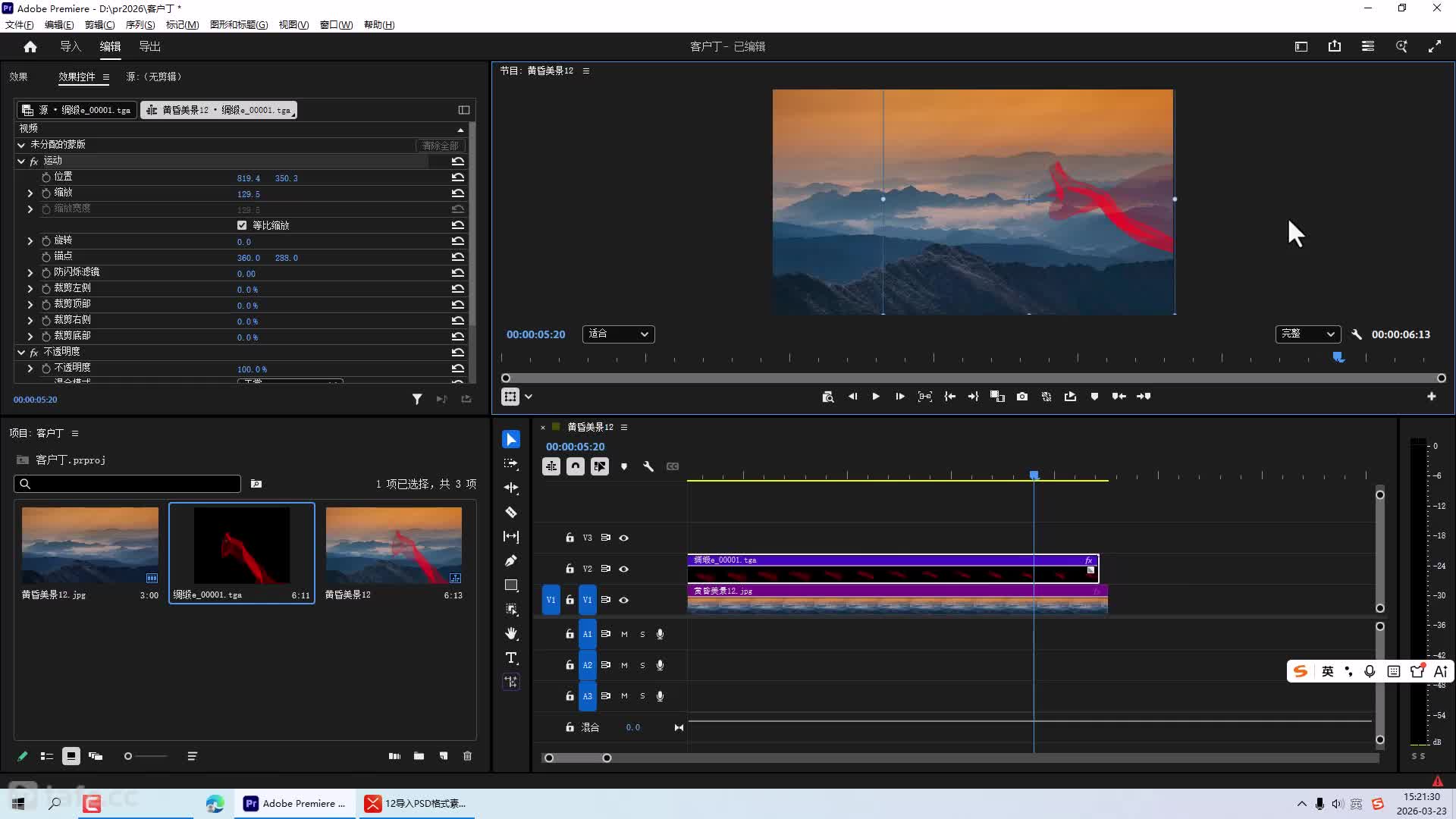Image resolution: width=1456 pixels, height=819 pixels.
Task: Toggle V2 track output eye
Action: [x=624, y=569]
